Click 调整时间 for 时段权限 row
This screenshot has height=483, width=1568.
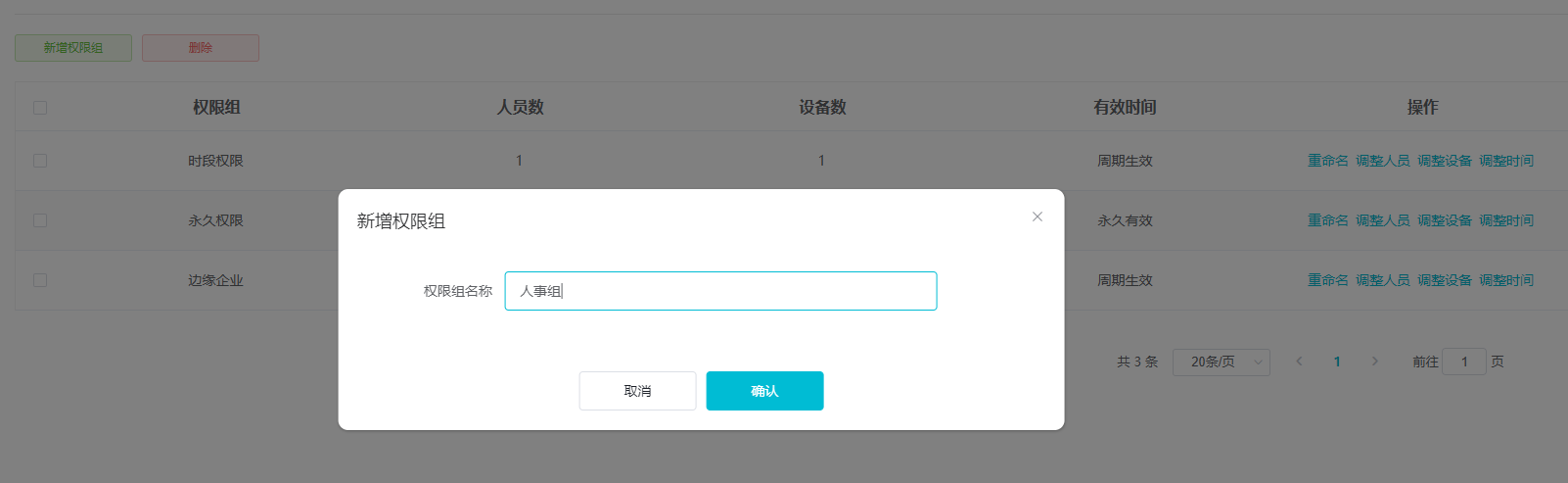(1506, 161)
